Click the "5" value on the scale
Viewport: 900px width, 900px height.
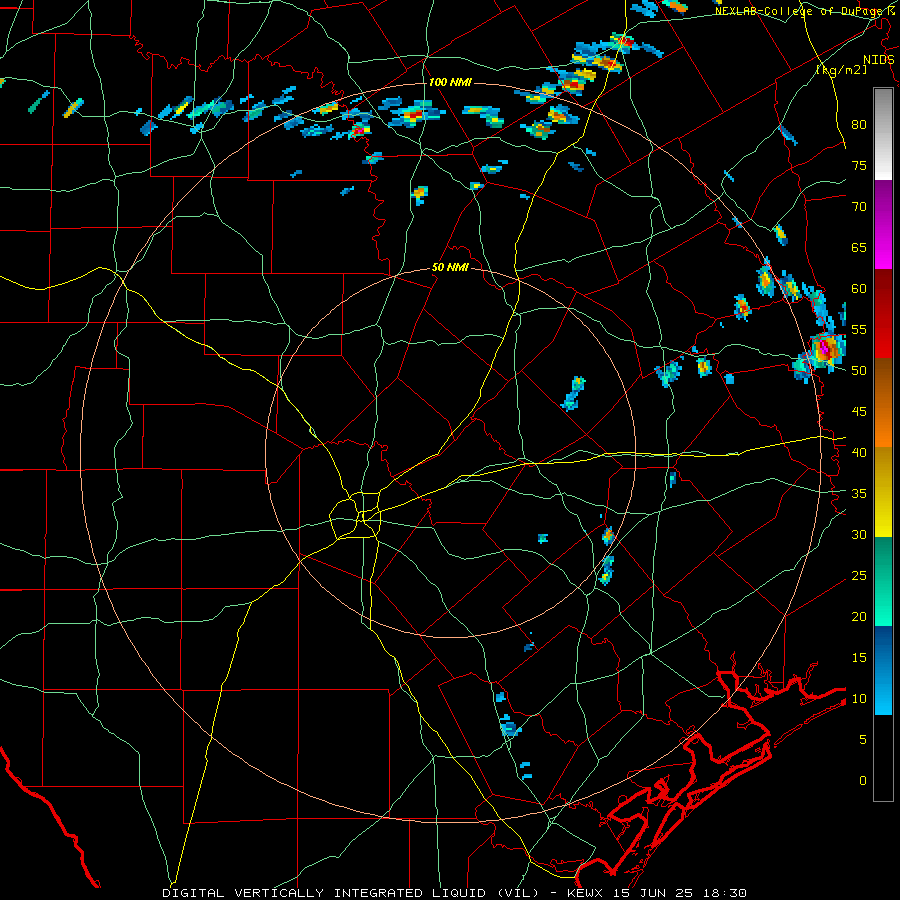pos(863,740)
